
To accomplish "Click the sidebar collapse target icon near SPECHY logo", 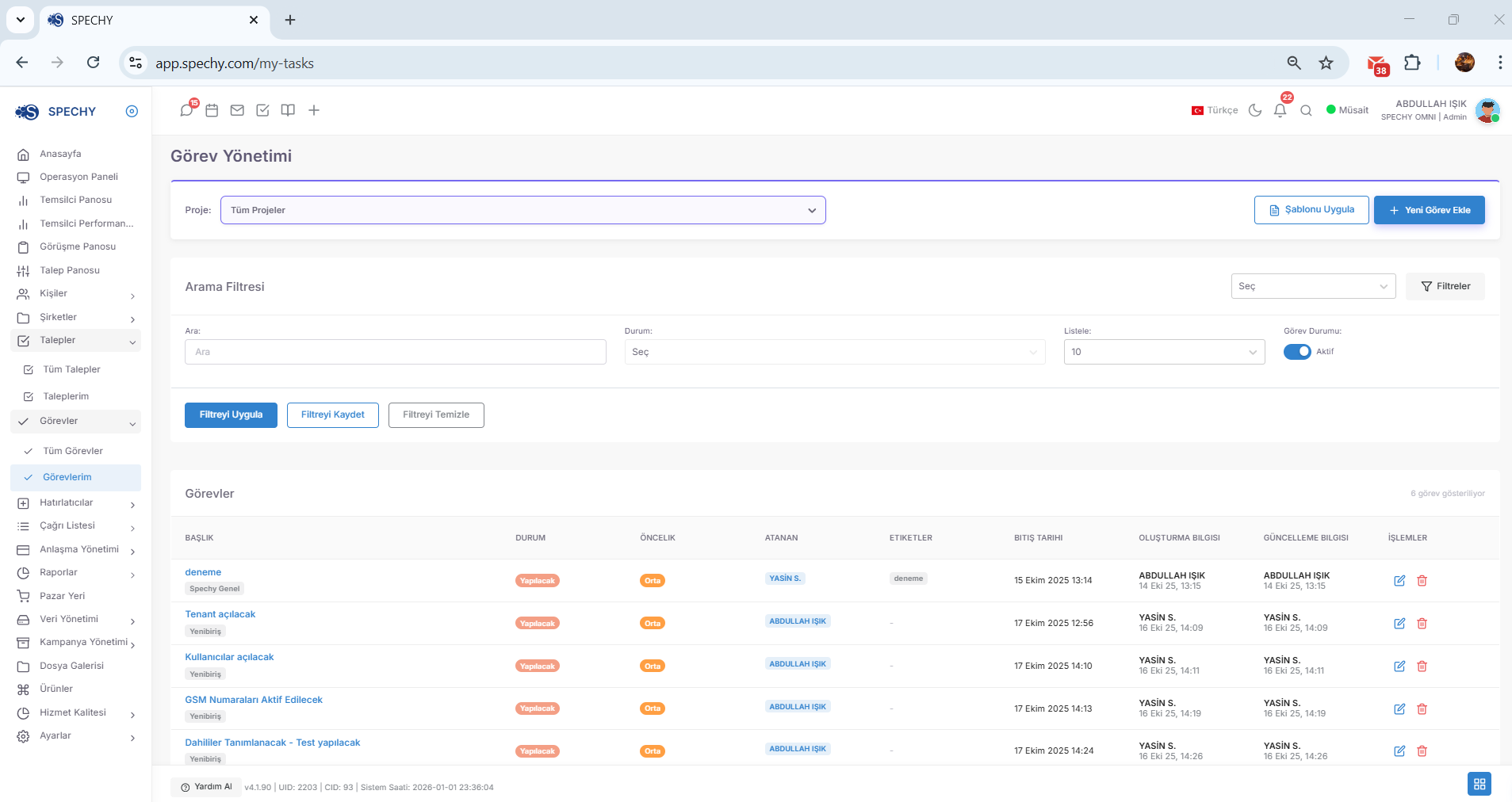I will coord(132,111).
